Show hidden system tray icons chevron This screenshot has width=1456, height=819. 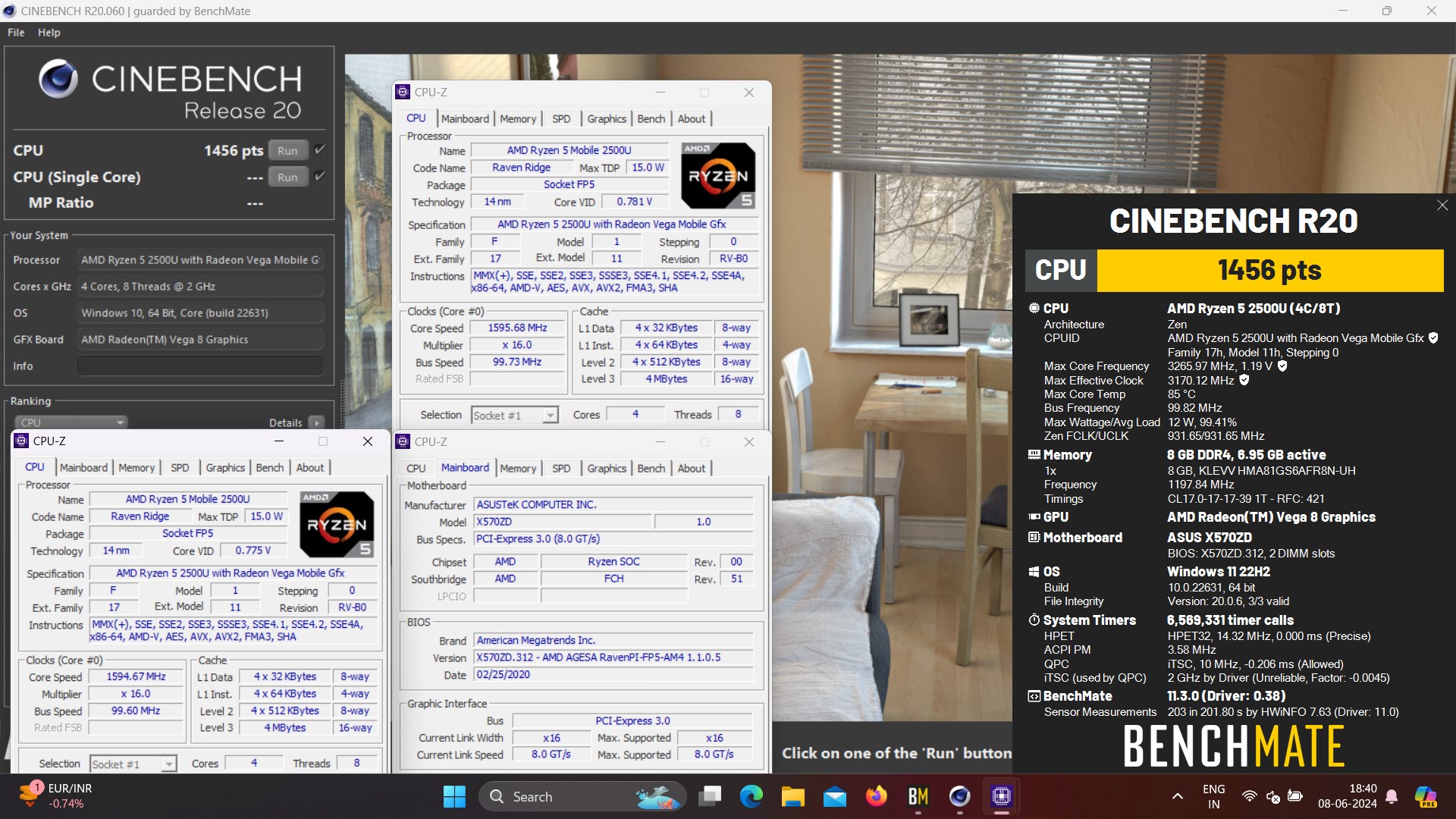coord(1177,796)
